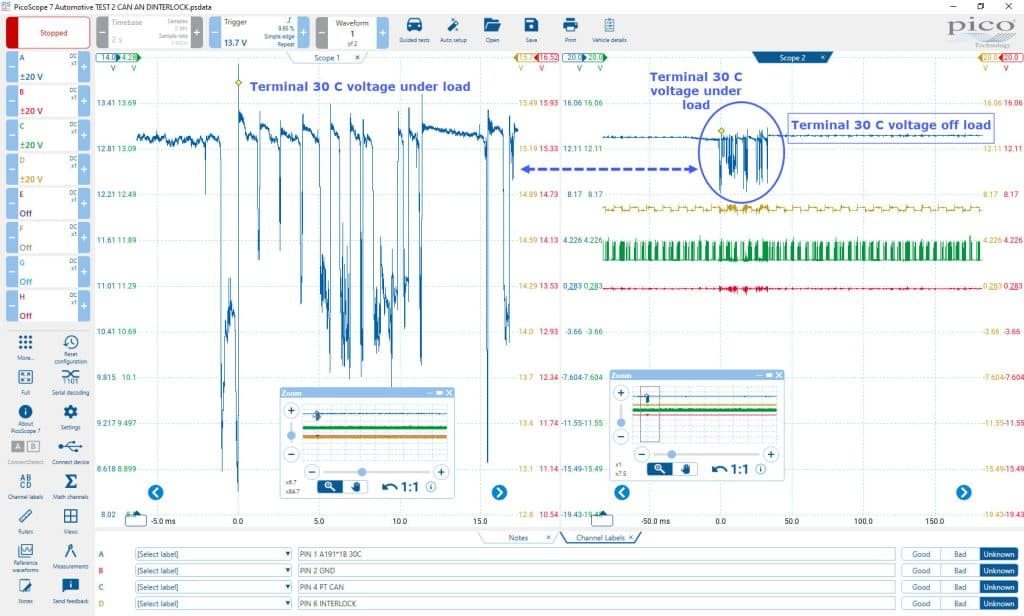Open Vehicle details clipboard icon
Screen dimensions: 1024x616
609,30
